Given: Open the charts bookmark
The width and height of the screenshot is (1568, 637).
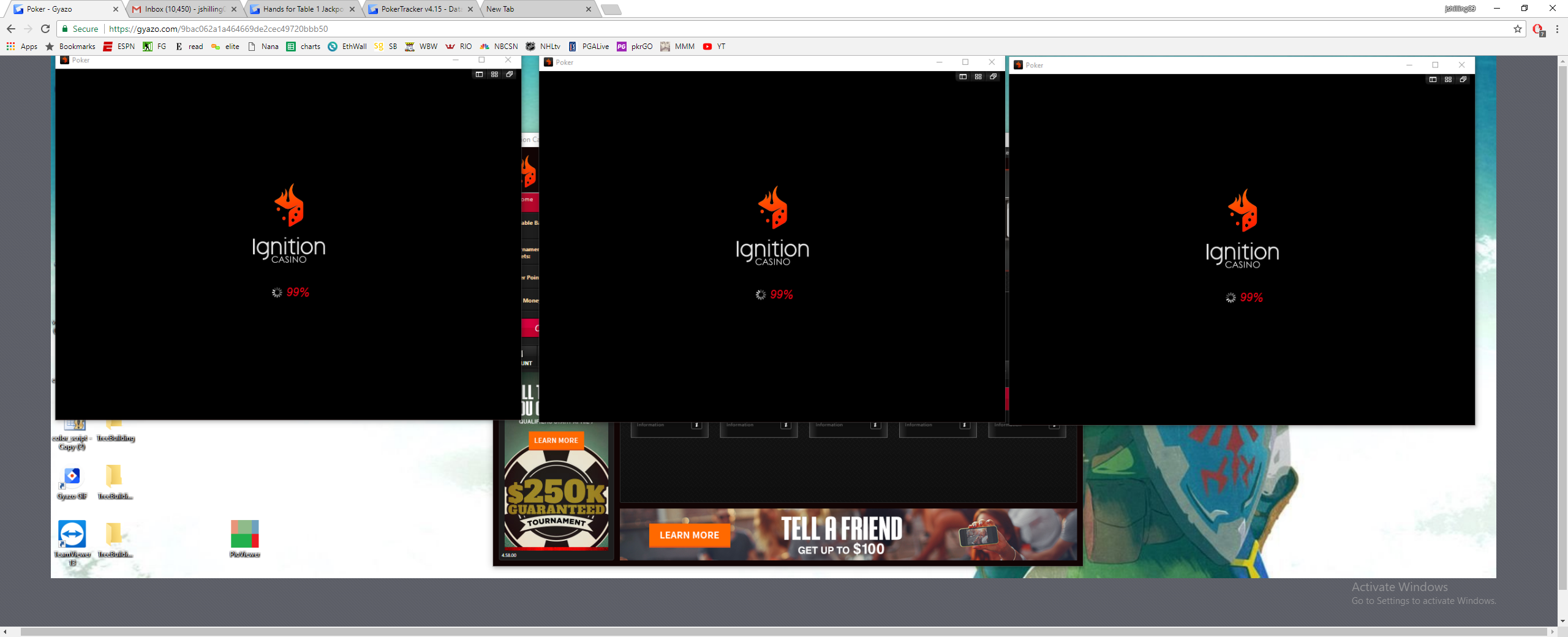Looking at the screenshot, I should tap(304, 47).
